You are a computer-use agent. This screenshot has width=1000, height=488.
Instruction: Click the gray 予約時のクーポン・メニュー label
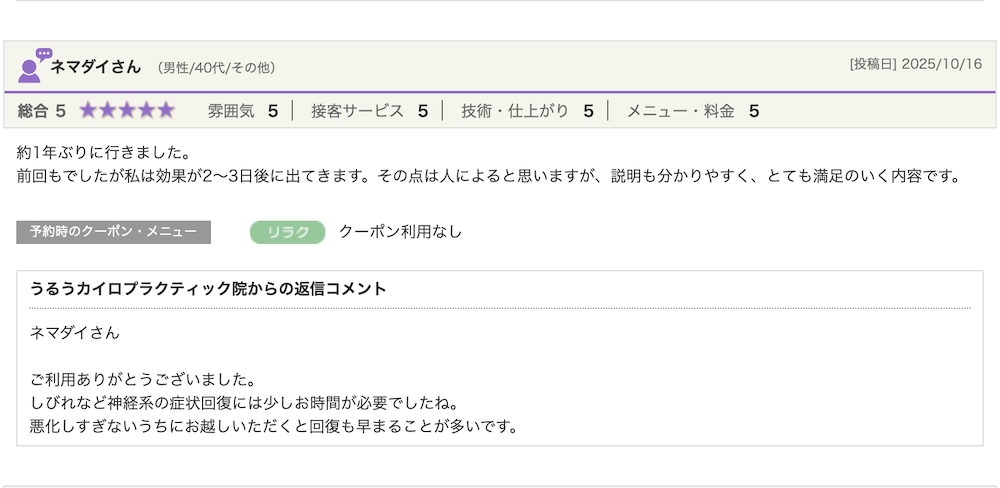114,232
